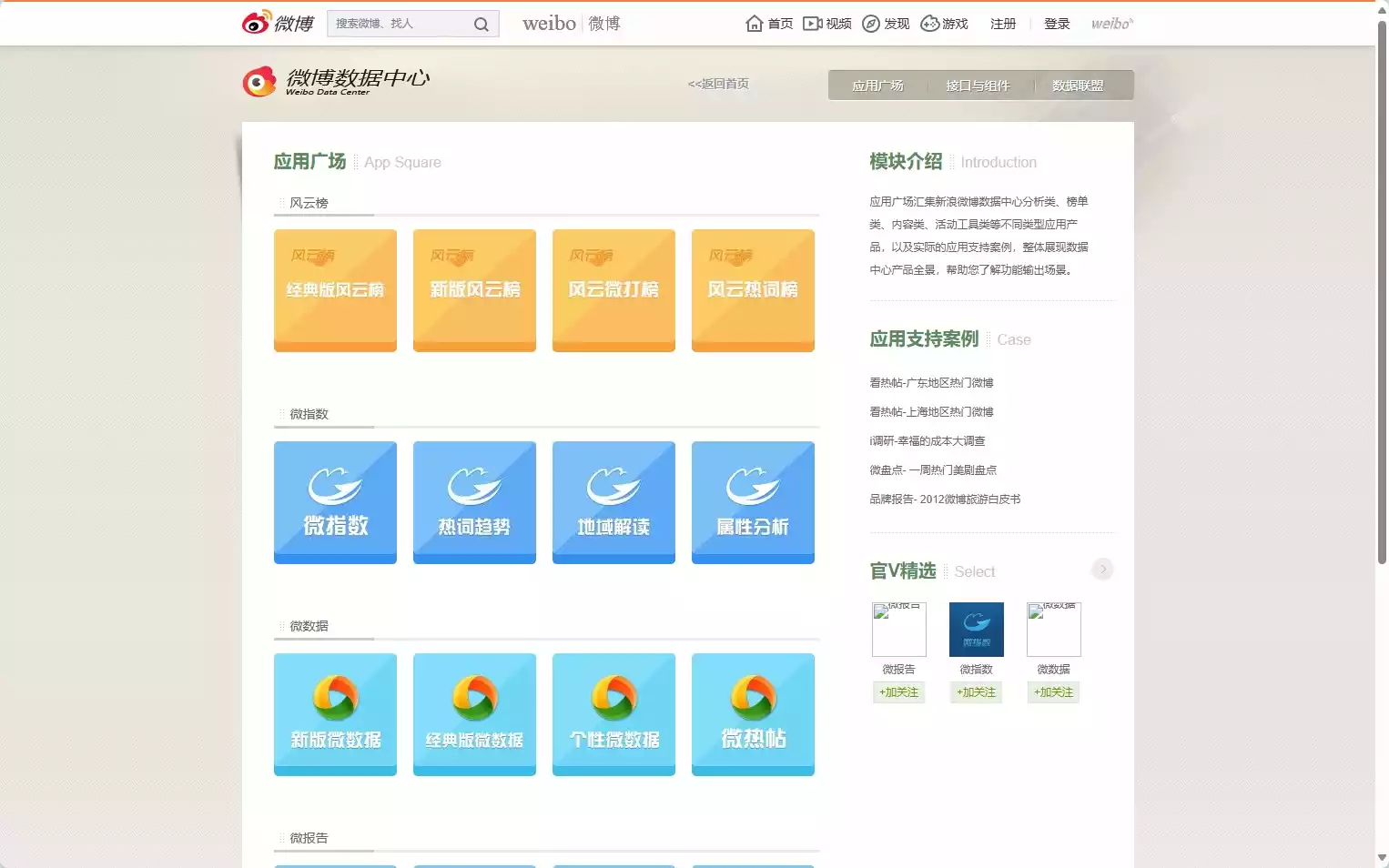Open the 个性微数据 tile
Viewport: 1389px width, 868px height.
pos(613,714)
